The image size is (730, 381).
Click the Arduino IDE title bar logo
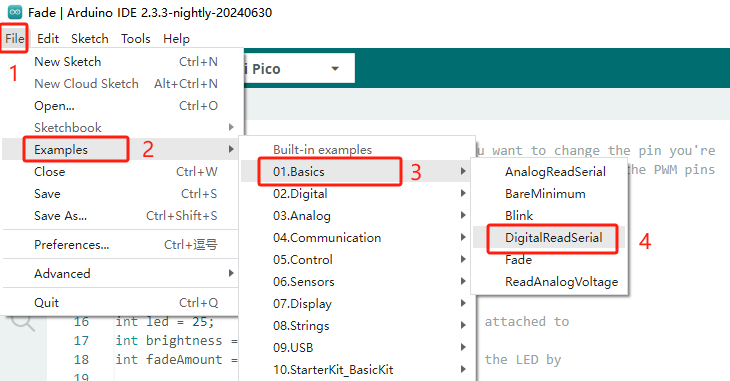click(x=15, y=13)
